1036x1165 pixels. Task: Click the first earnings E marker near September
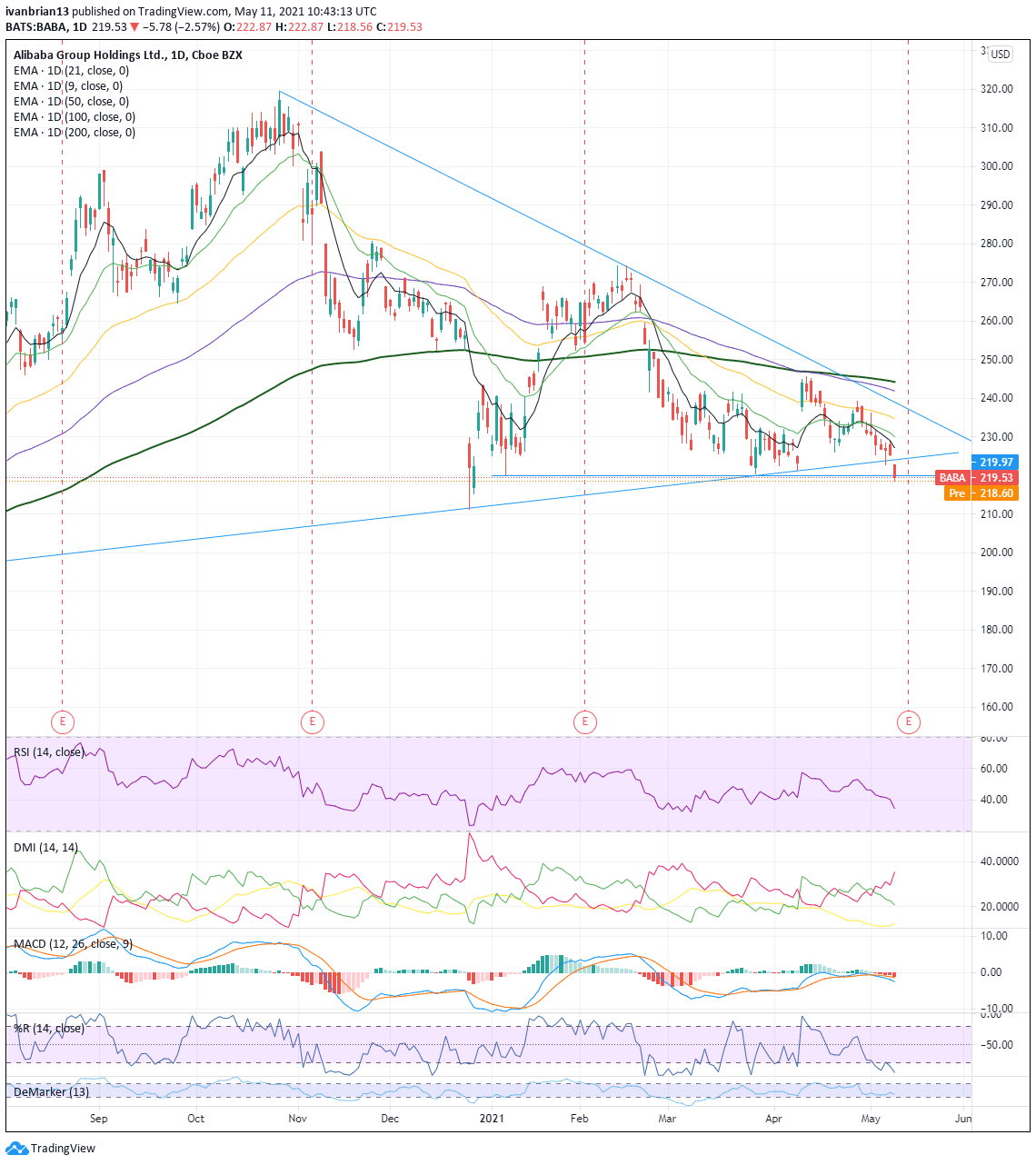(62, 722)
